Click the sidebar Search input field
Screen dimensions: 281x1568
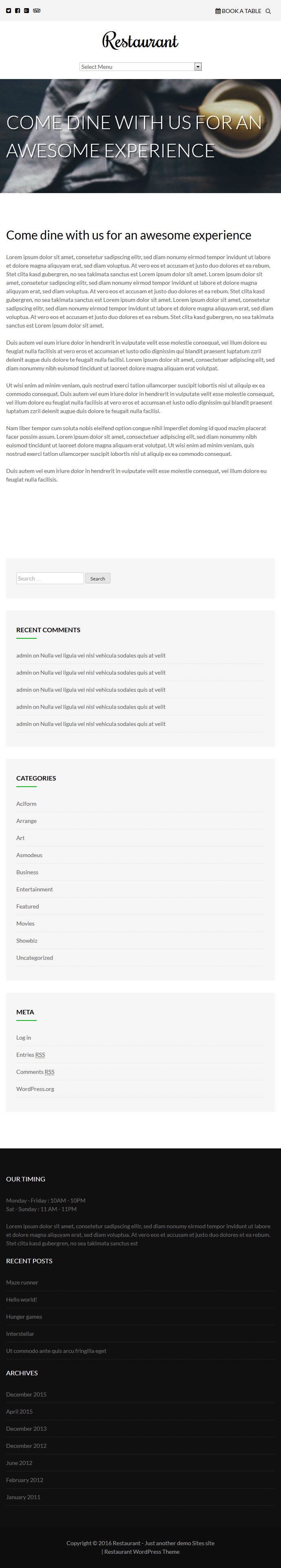pyautogui.click(x=50, y=578)
